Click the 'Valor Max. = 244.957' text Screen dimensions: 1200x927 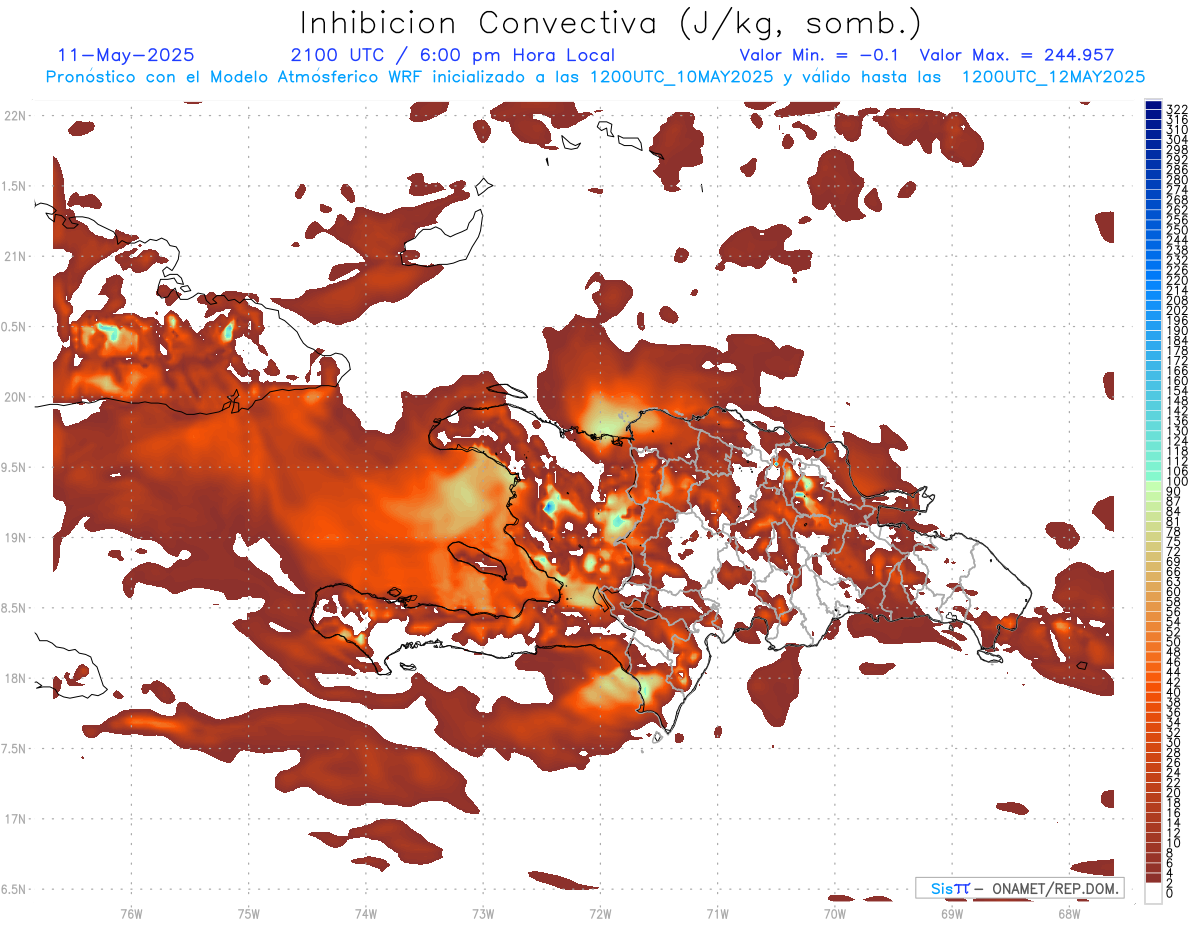pyautogui.click(x=1017, y=55)
